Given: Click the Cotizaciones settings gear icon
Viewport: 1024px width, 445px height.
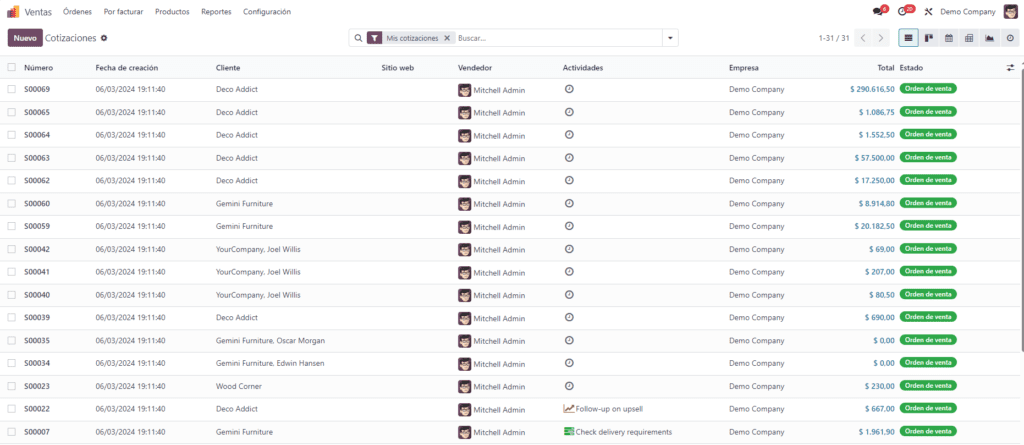Looking at the screenshot, I should pos(104,38).
